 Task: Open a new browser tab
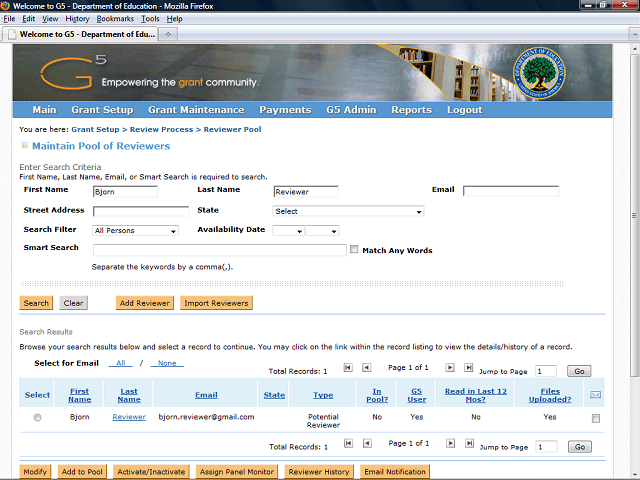(168, 34)
